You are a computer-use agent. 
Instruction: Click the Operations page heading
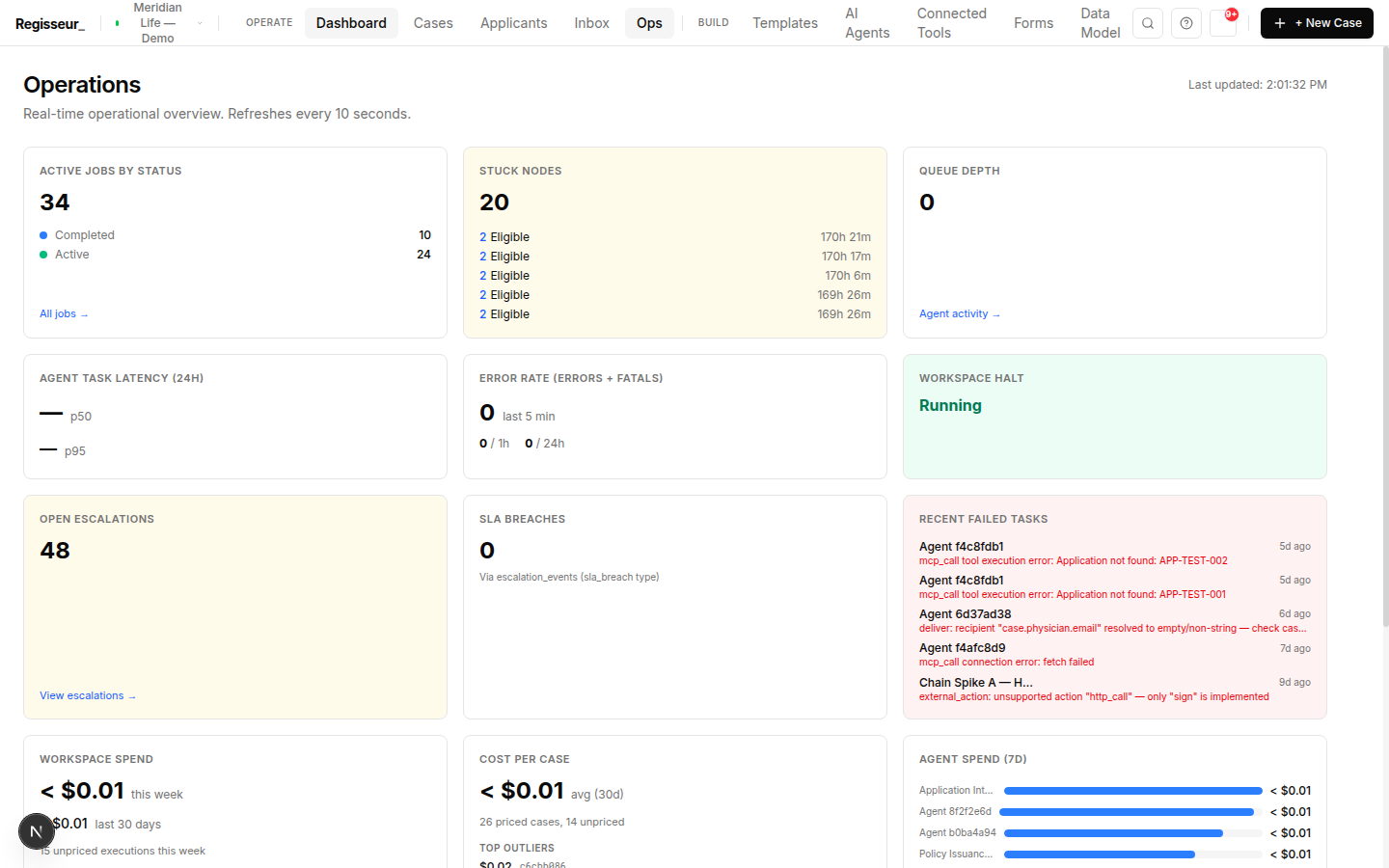(x=82, y=85)
